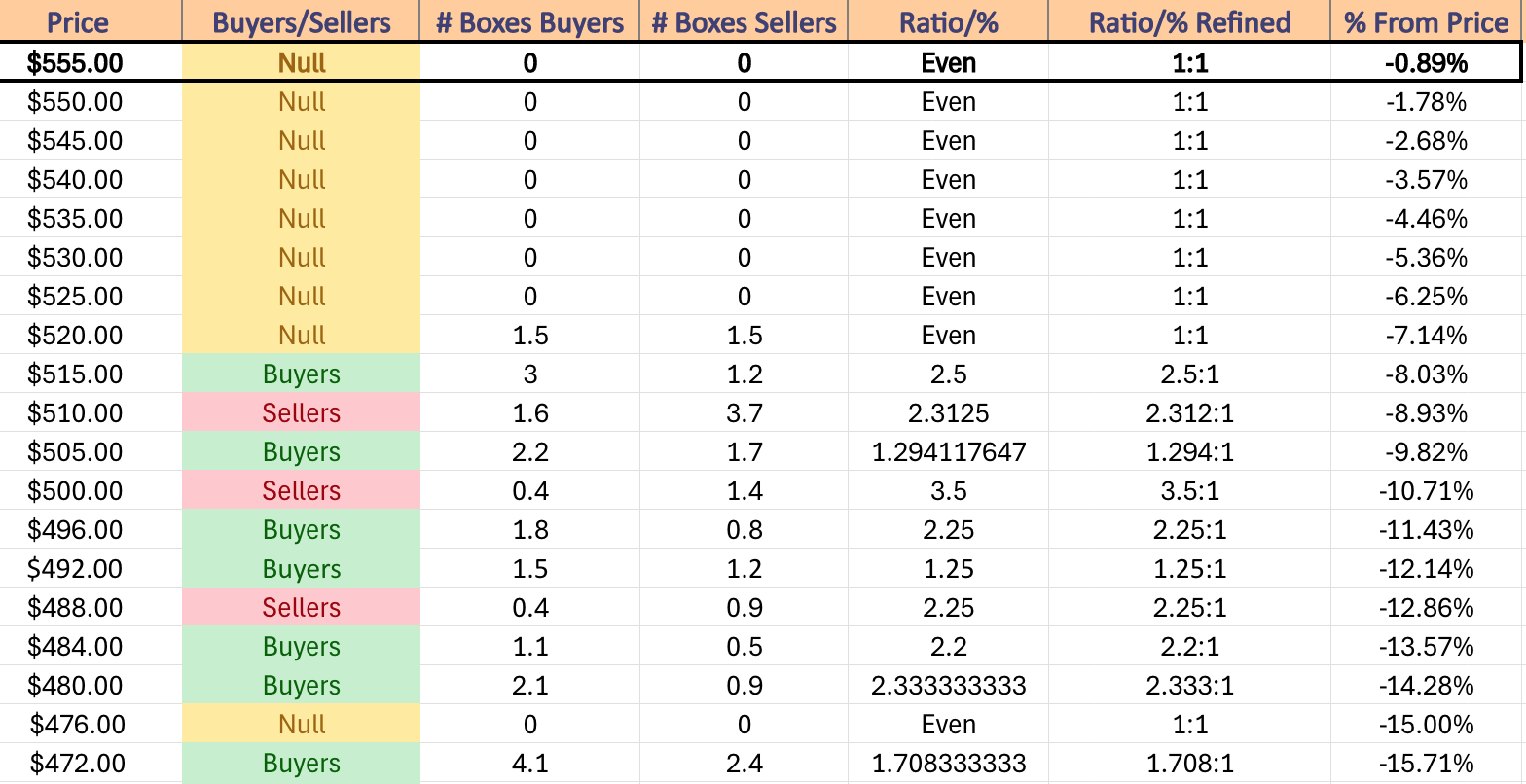Click the Sellers cell for $510.00

302,413
